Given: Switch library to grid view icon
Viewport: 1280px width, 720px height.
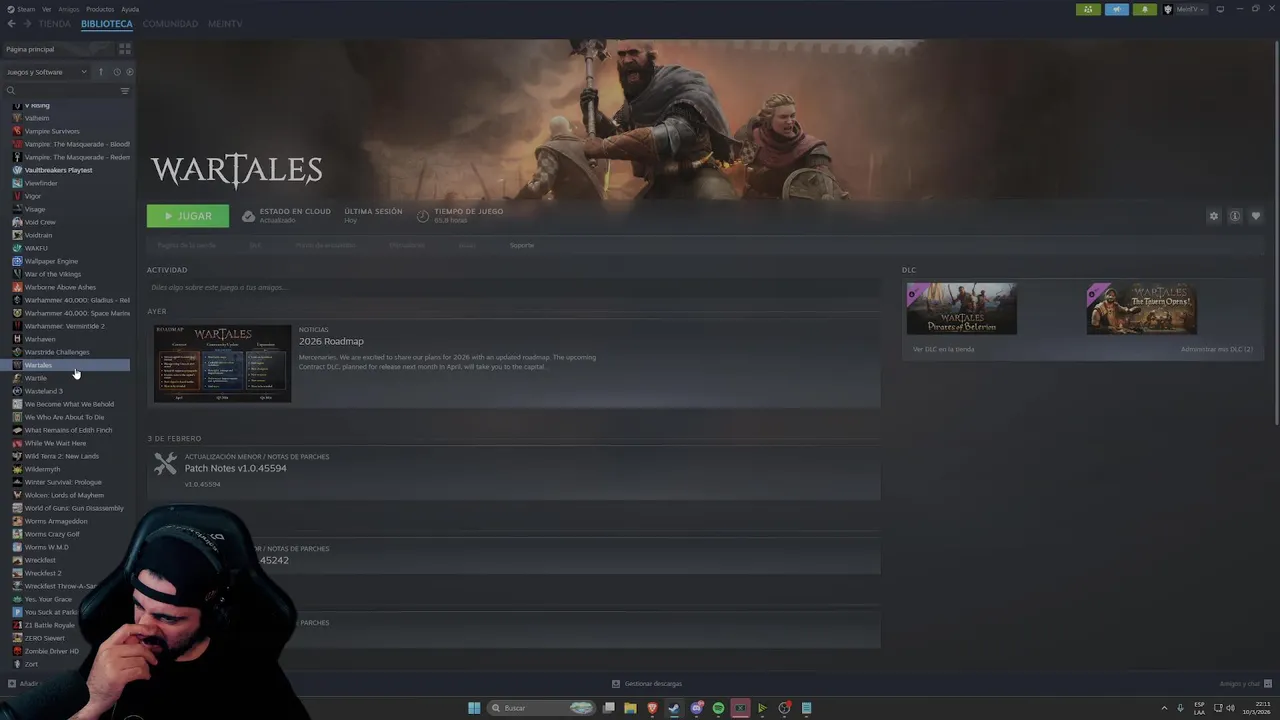Looking at the screenshot, I should tap(125, 49).
